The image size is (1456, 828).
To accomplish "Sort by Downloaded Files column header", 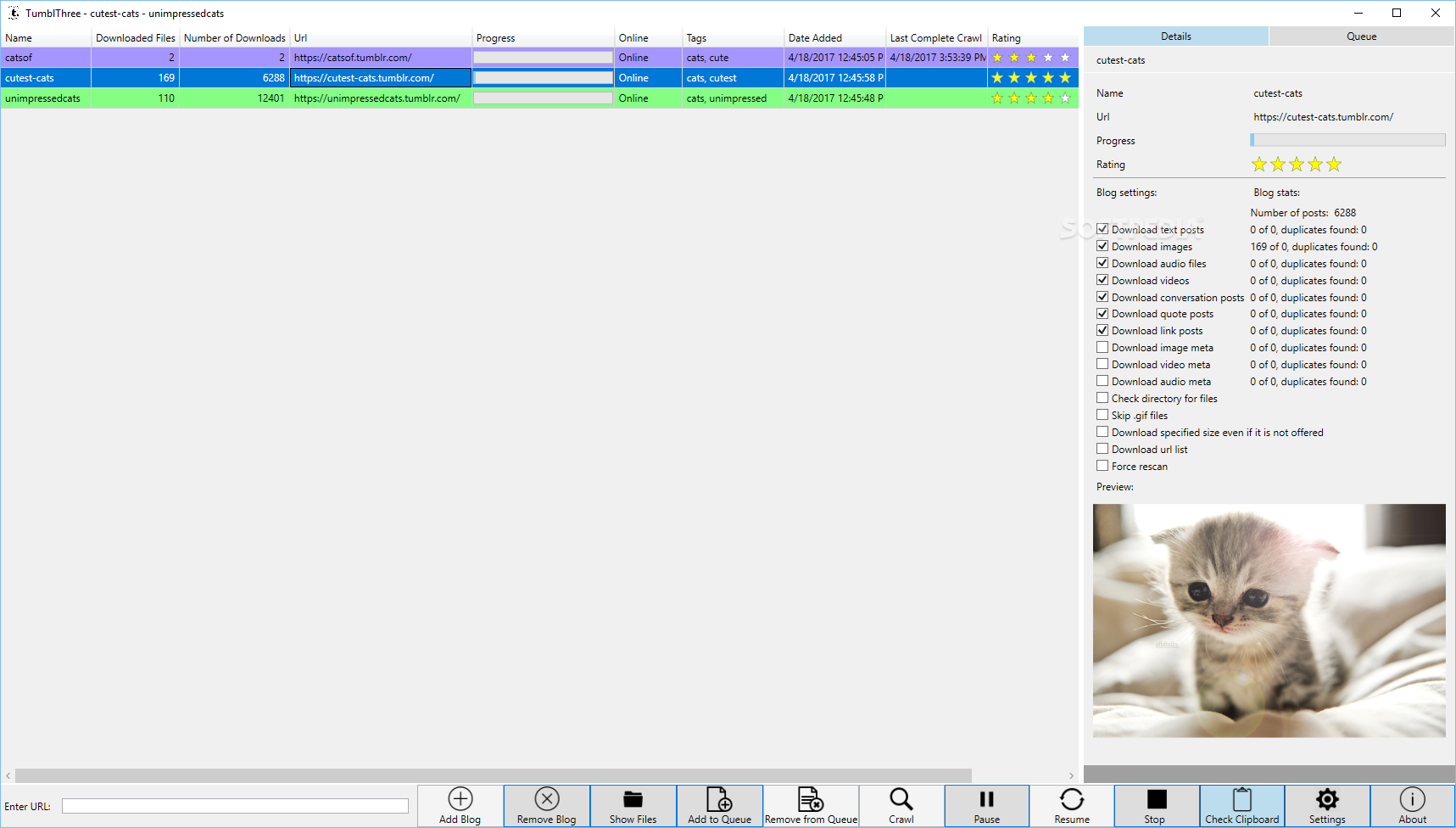I will tap(136, 38).
